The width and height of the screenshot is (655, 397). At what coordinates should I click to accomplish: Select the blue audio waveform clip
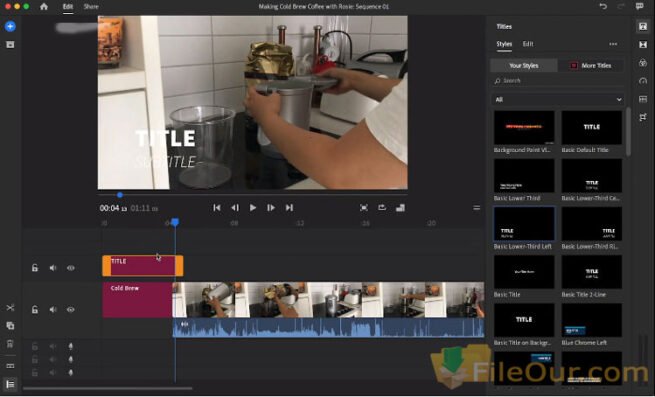coord(328,328)
